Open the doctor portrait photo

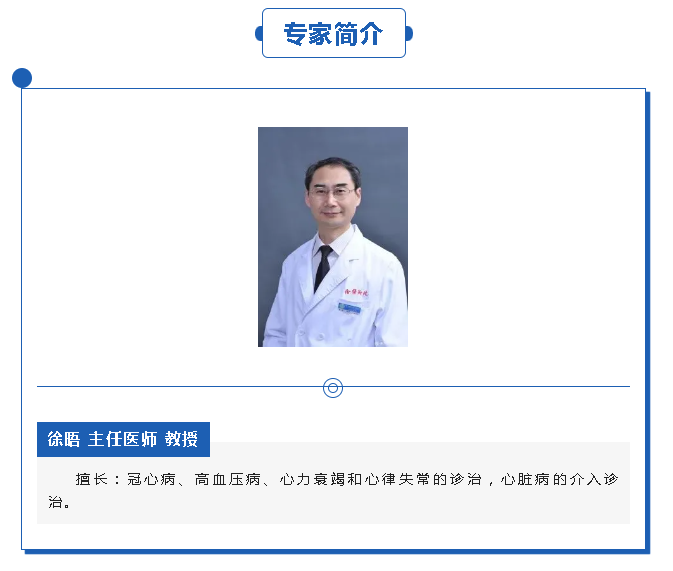[333, 237]
